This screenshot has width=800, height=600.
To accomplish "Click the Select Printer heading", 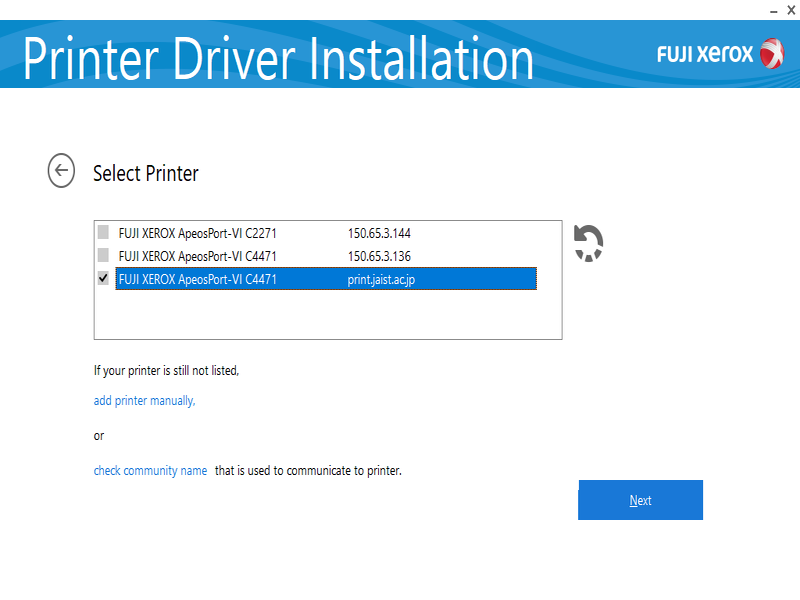I will click(146, 173).
